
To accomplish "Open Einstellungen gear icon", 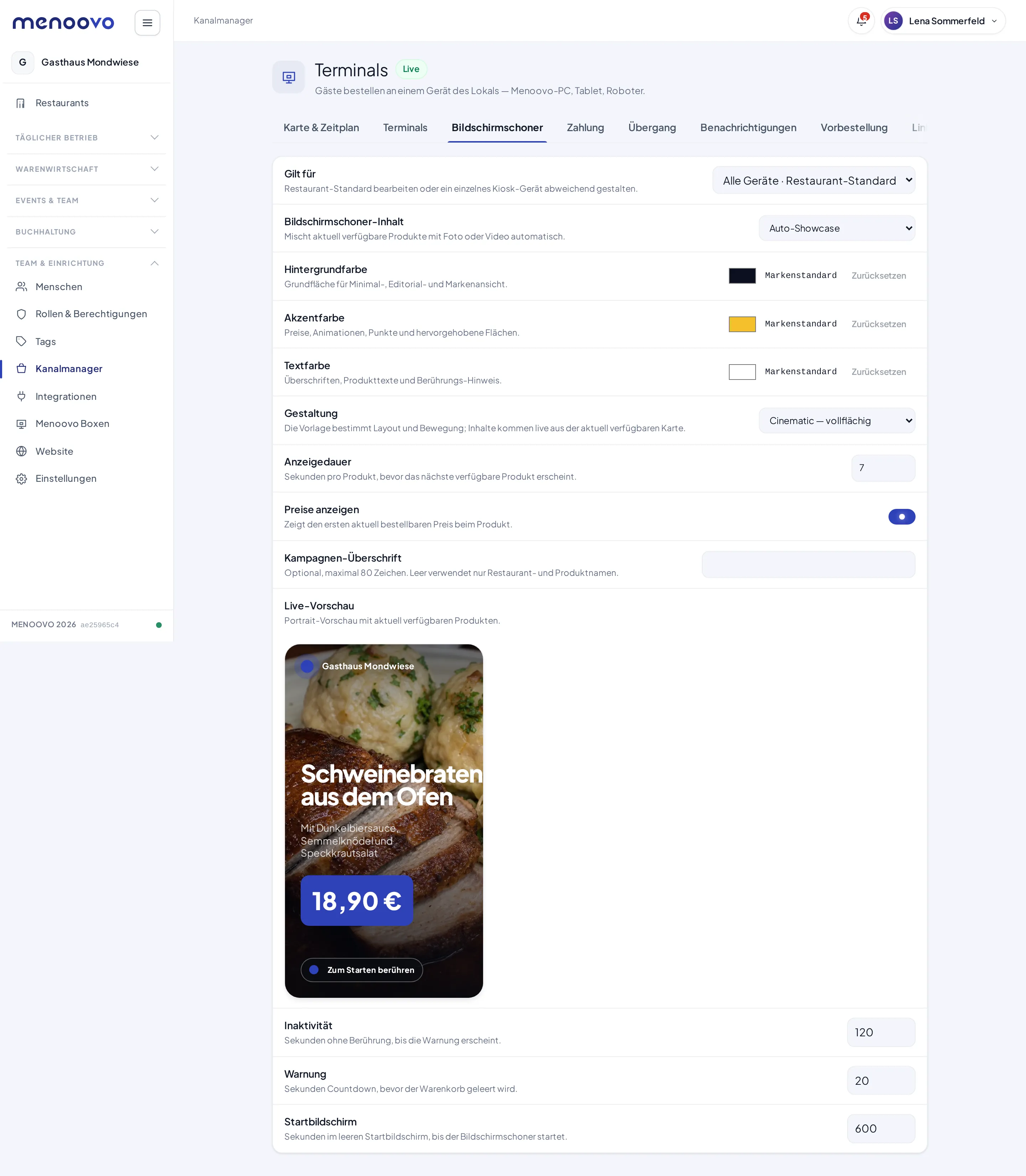I will (x=21, y=479).
